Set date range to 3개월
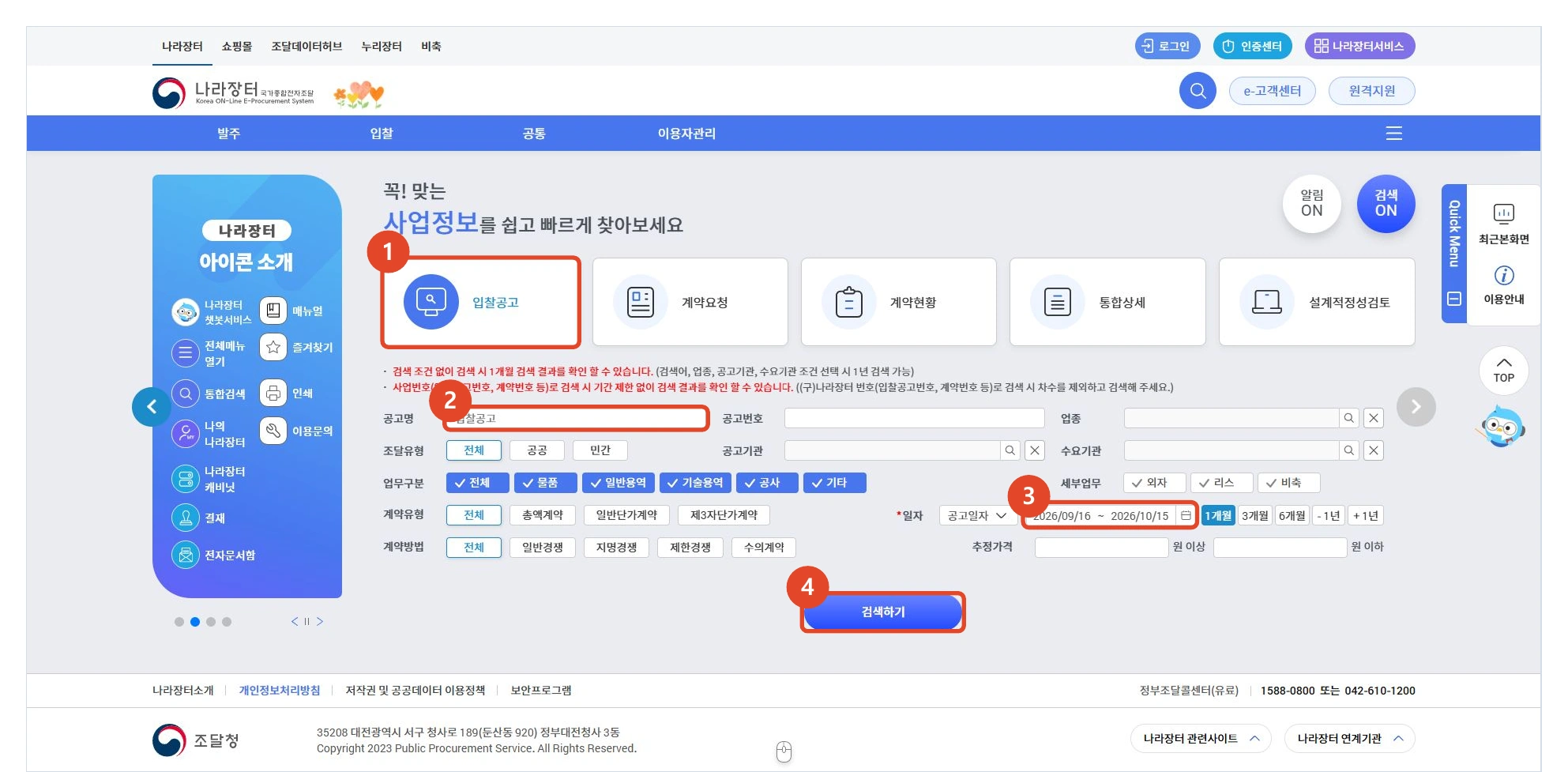 click(1254, 516)
